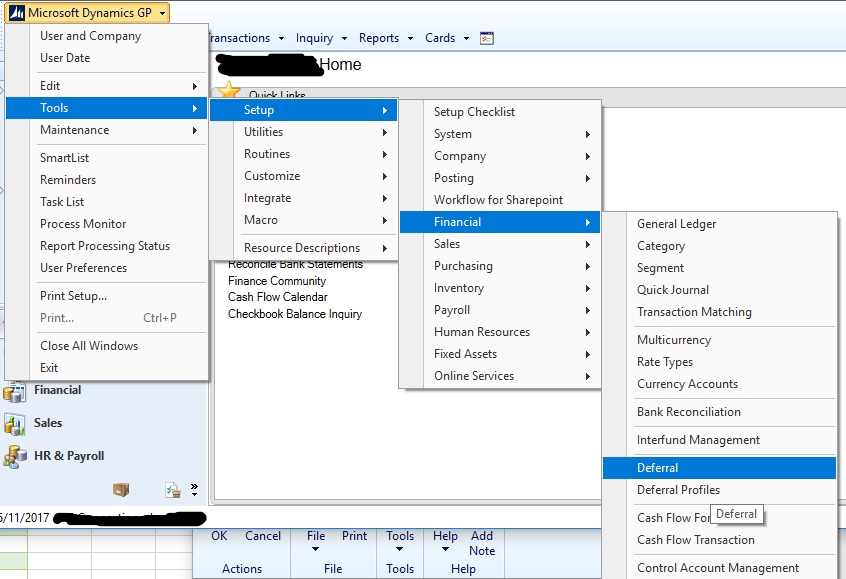Open Control Account Management item

pos(718,568)
